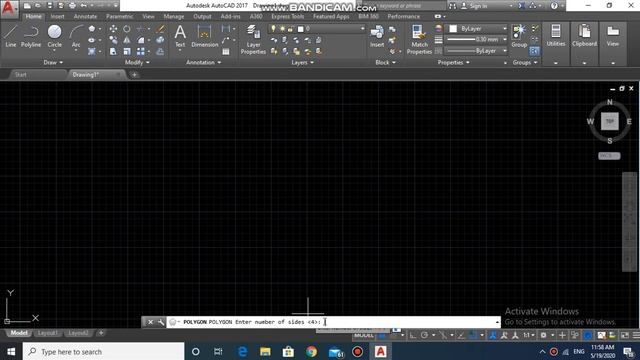Expand the Draw panel
This screenshot has width=640, height=360.
tap(53, 62)
